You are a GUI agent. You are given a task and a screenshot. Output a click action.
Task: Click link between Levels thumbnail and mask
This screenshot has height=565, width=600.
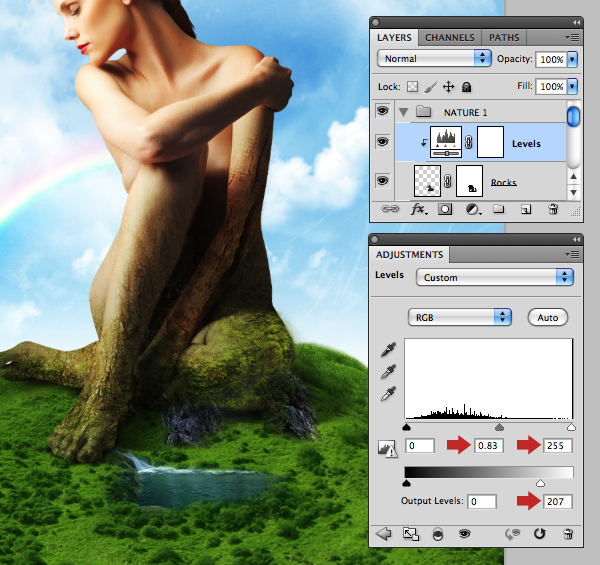[469, 142]
